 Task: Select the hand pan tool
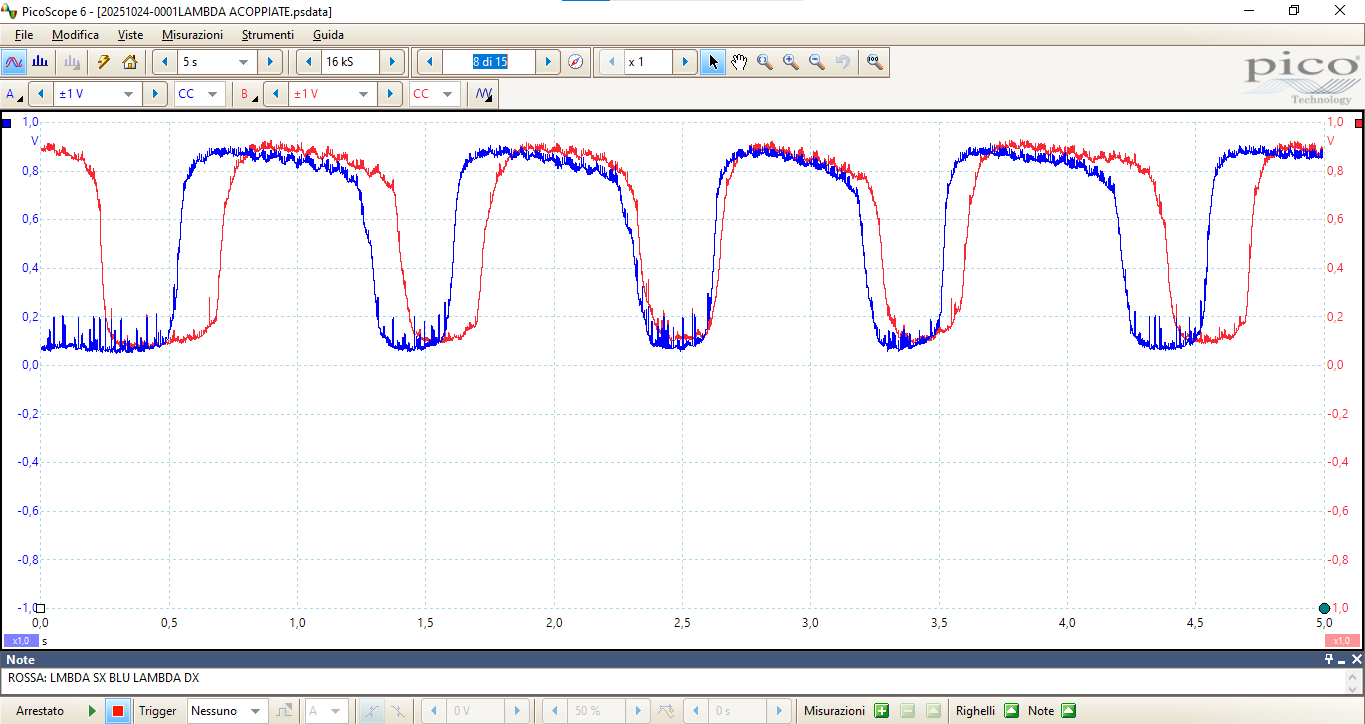(738, 62)
